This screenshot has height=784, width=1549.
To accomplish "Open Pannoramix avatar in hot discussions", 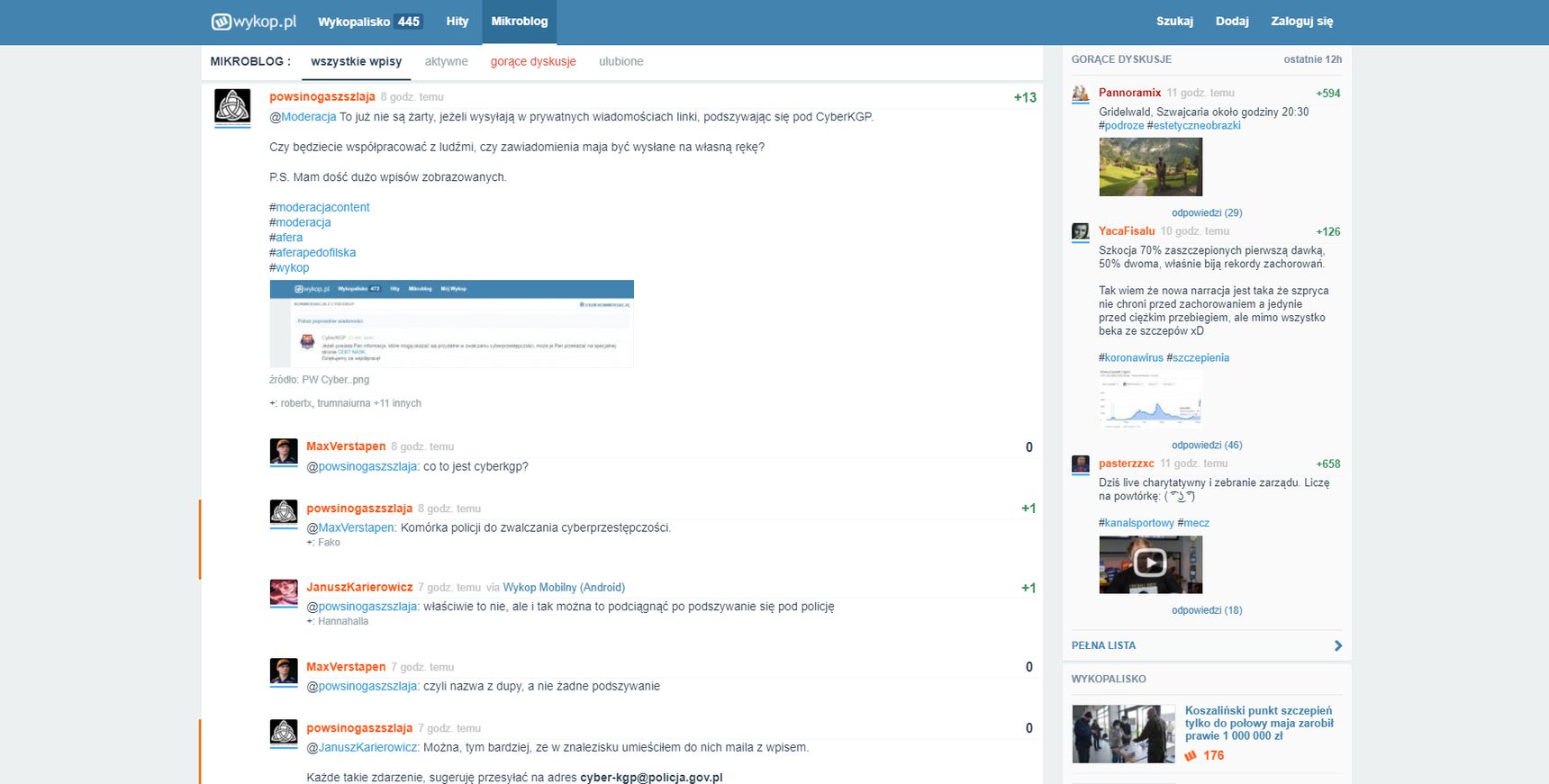I will pyautogui.click(x=1081, y=93).
